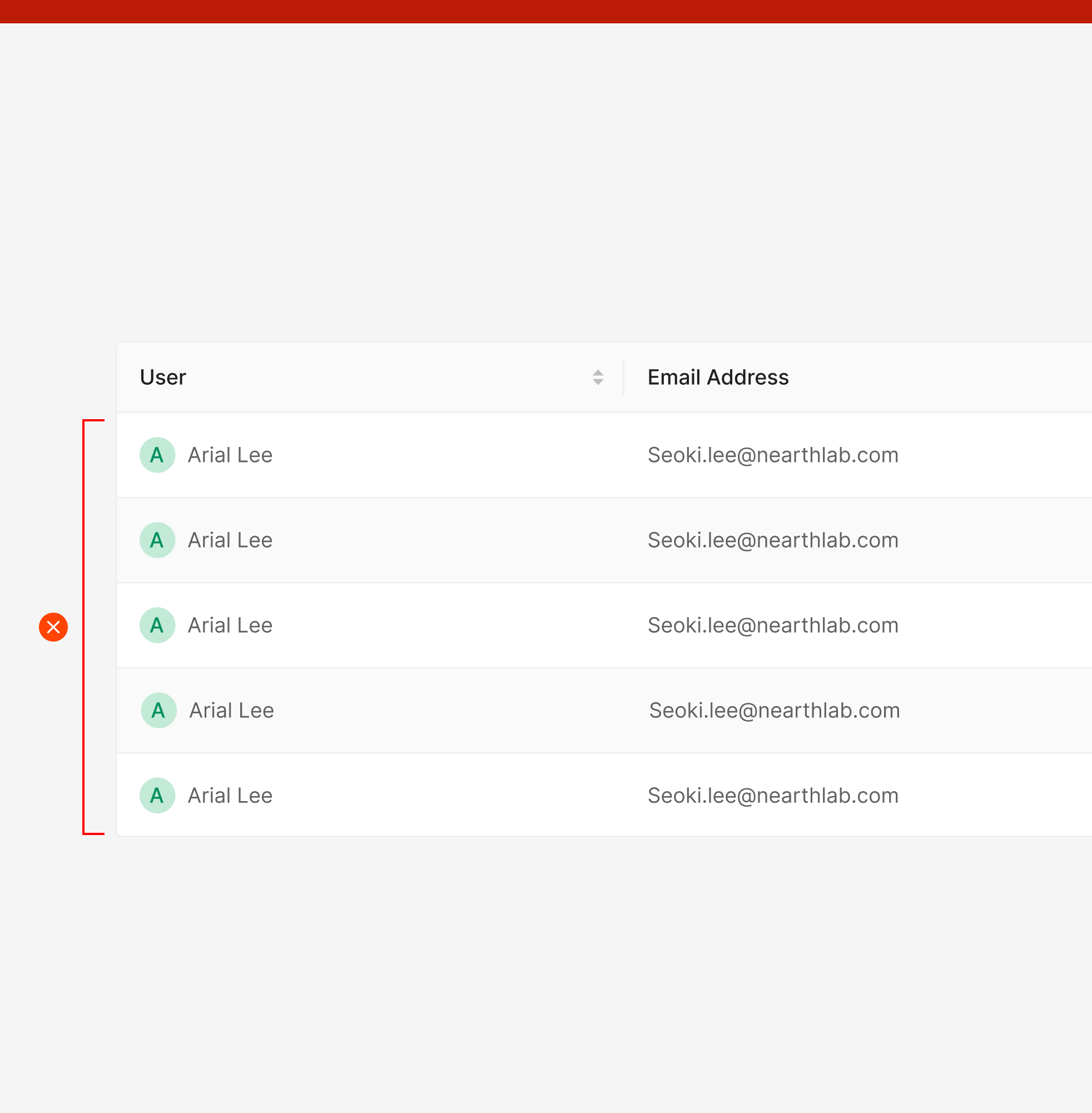The height and width of the screenshot is (1113, 1092).
Task: Click the red X error icon
Action: point(53,627)
